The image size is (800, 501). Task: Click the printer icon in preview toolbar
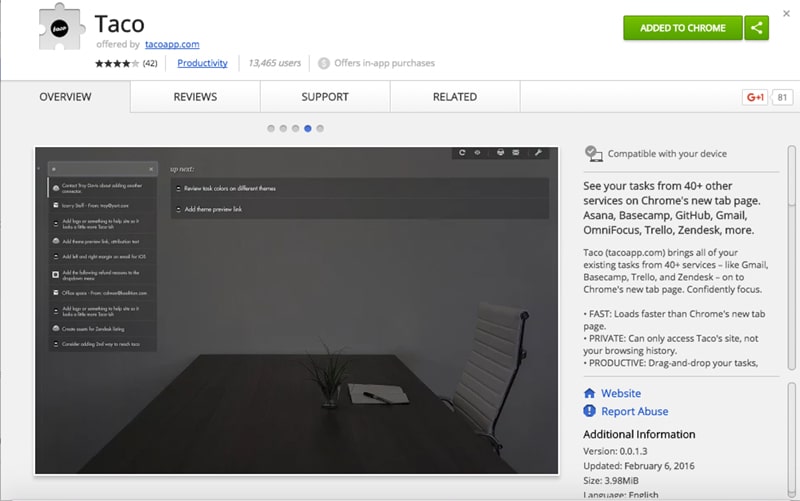[x=500, y=153]
